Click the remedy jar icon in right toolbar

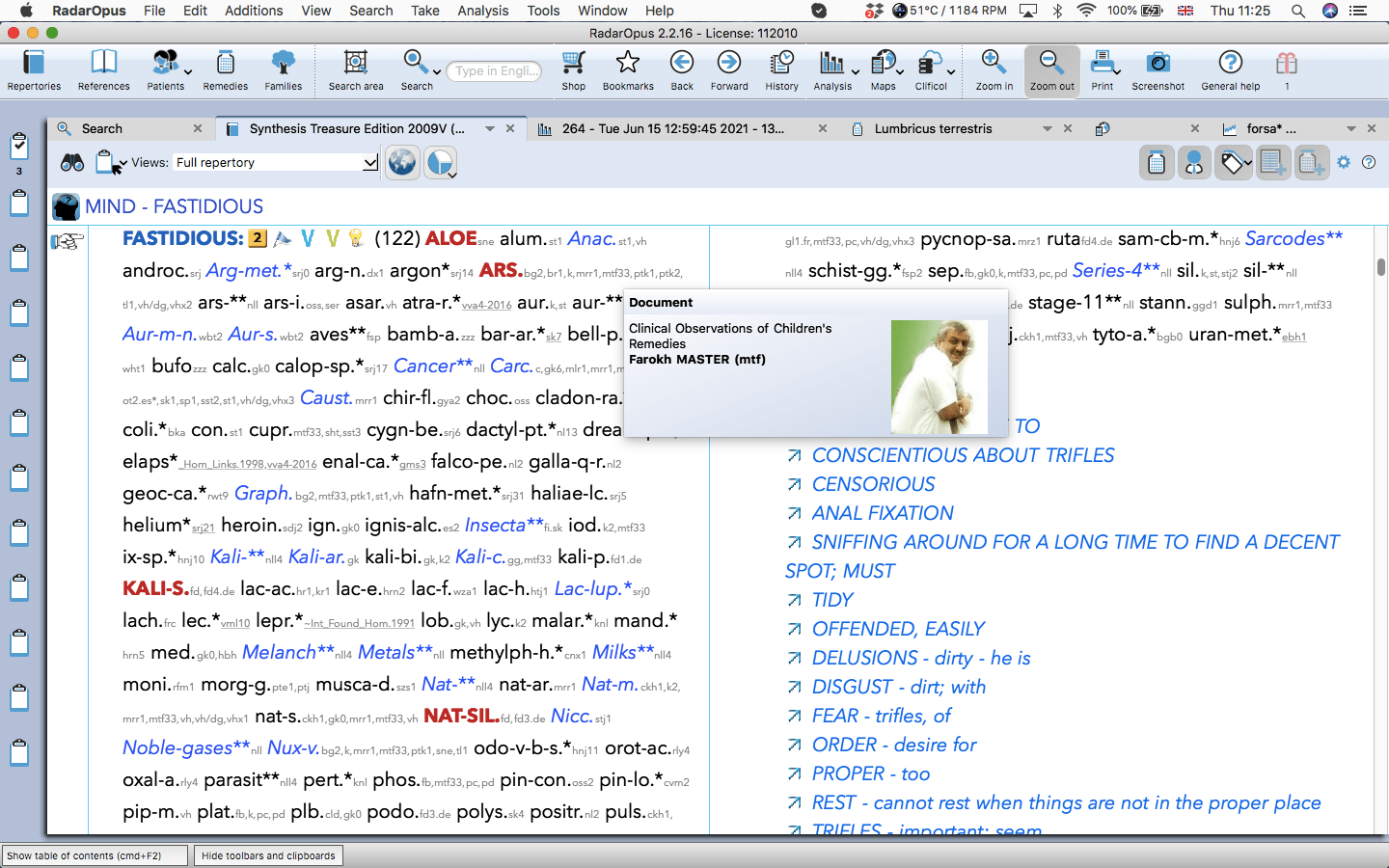[1156, 163]
